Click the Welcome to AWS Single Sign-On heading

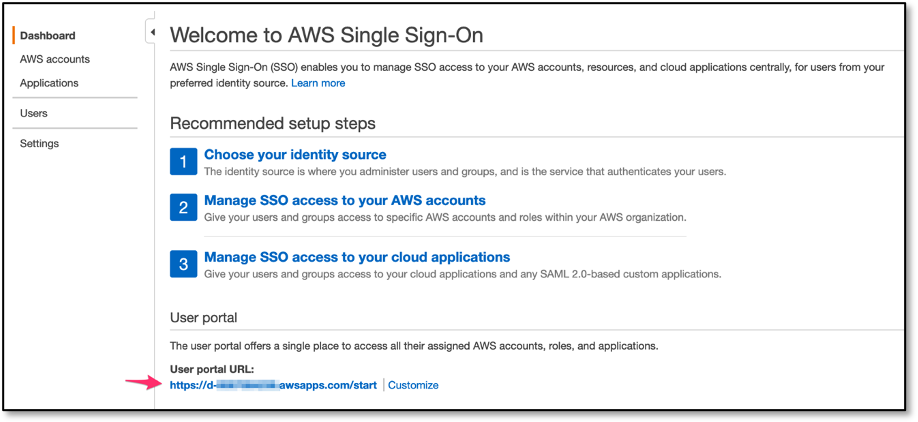pyautogui.click(x=326, y=36)
